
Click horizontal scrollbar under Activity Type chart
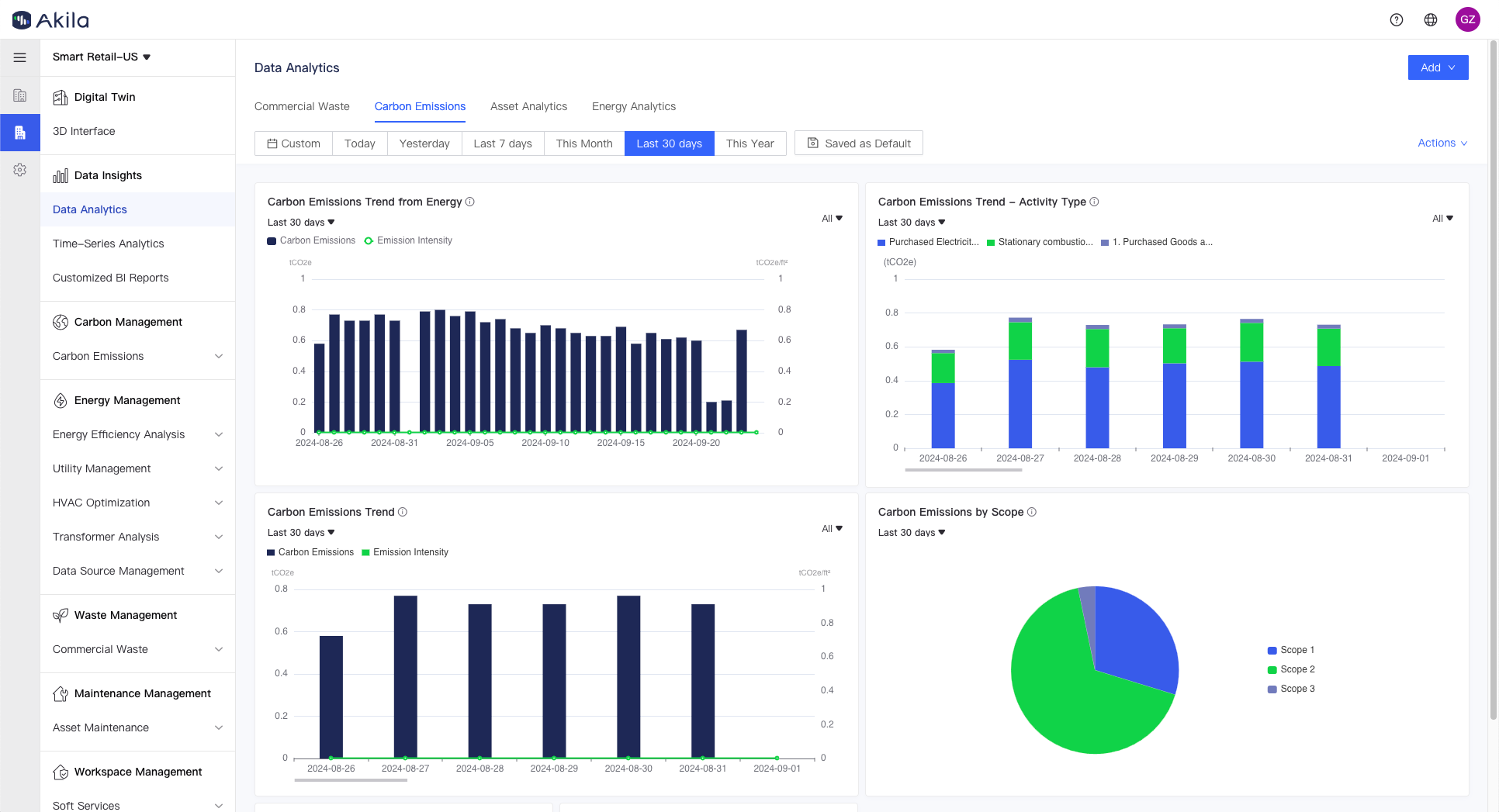pyautogui.click(x=963, y=470)
